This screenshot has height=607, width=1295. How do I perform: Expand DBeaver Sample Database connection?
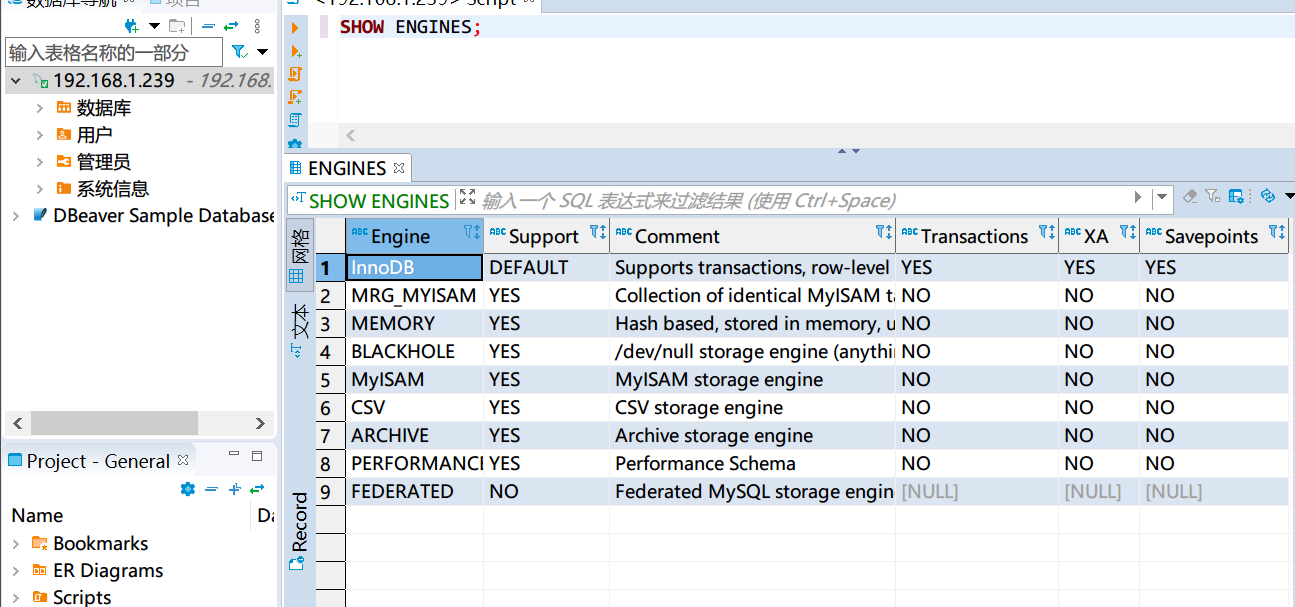click(18, 215)
